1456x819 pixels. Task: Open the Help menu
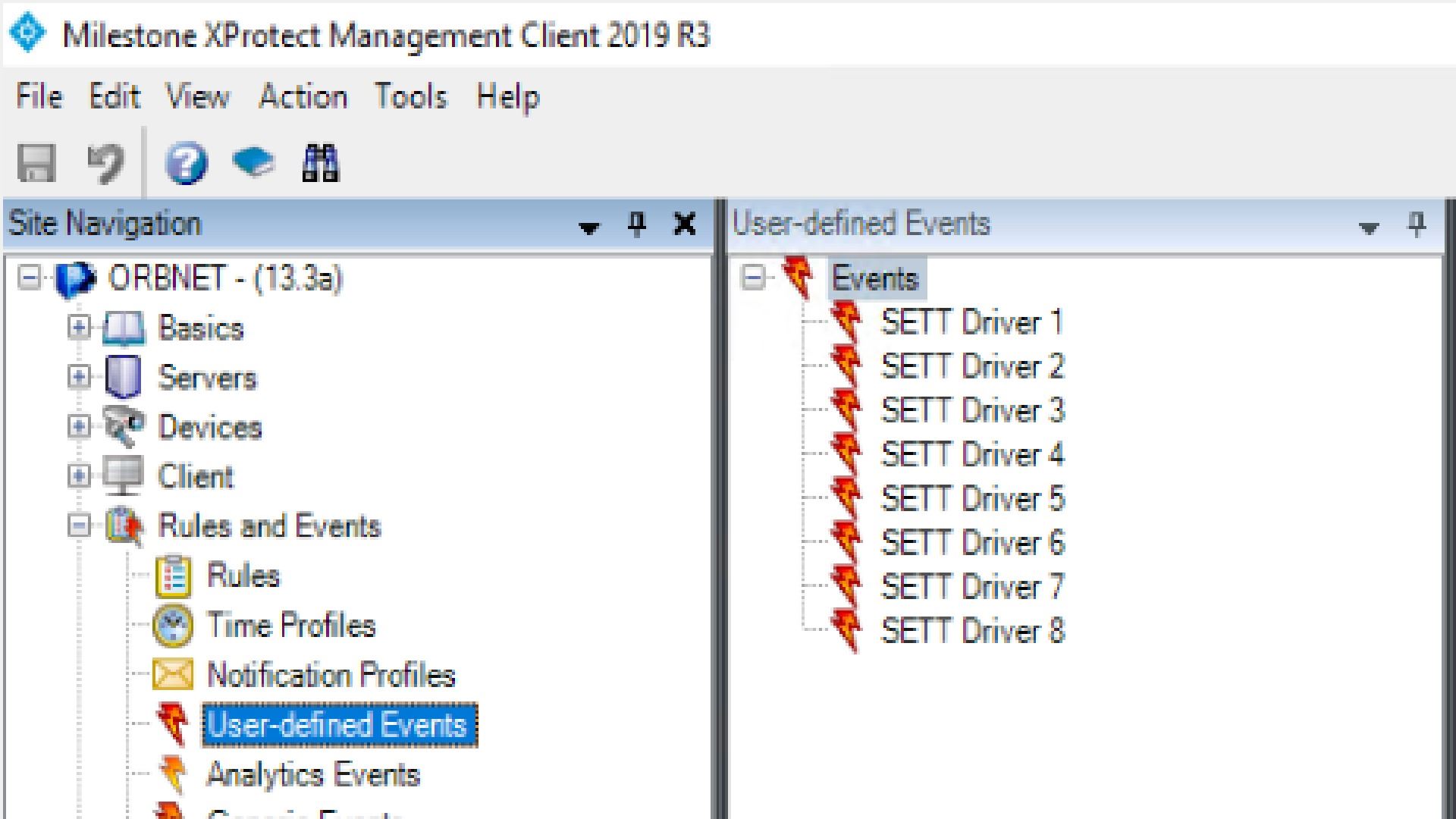click(508, 98)
